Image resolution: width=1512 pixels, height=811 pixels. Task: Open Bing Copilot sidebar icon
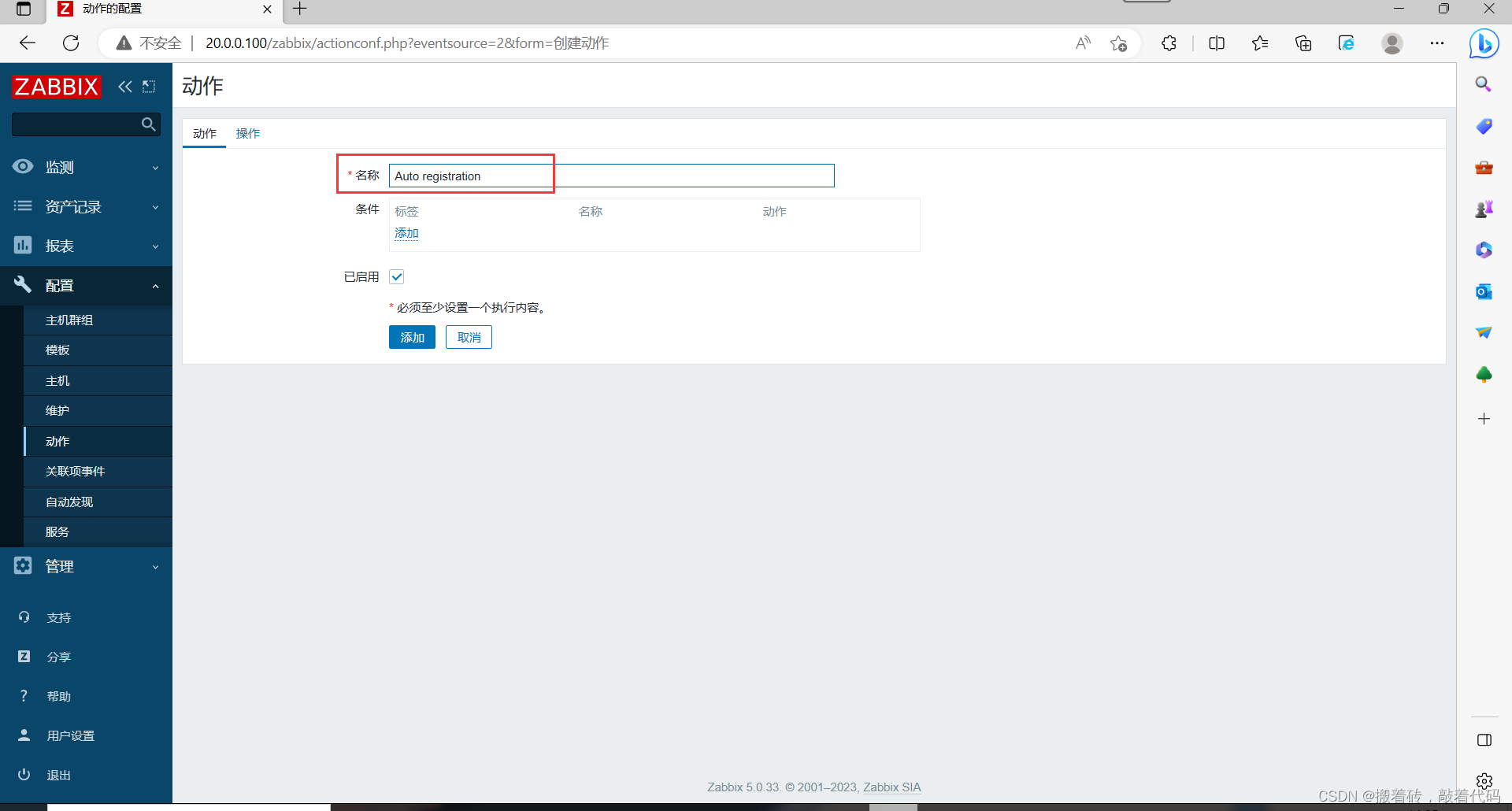click(1484, 43)
